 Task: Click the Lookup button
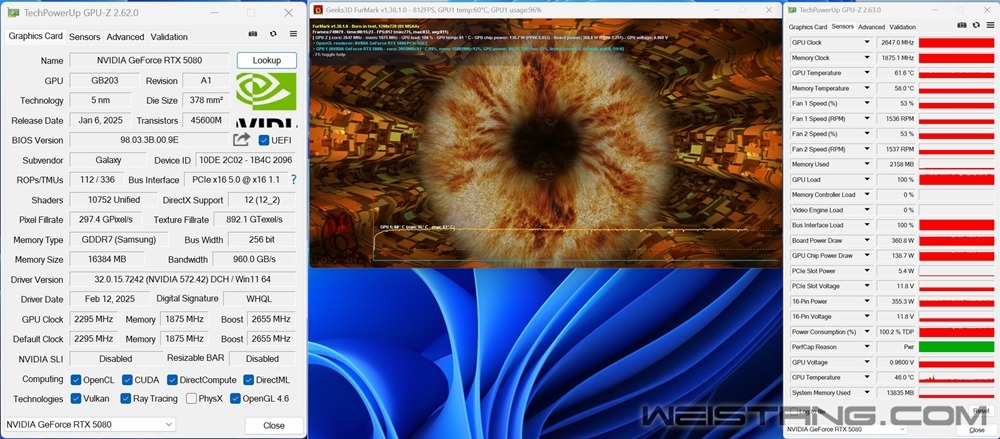pos(267,61)
